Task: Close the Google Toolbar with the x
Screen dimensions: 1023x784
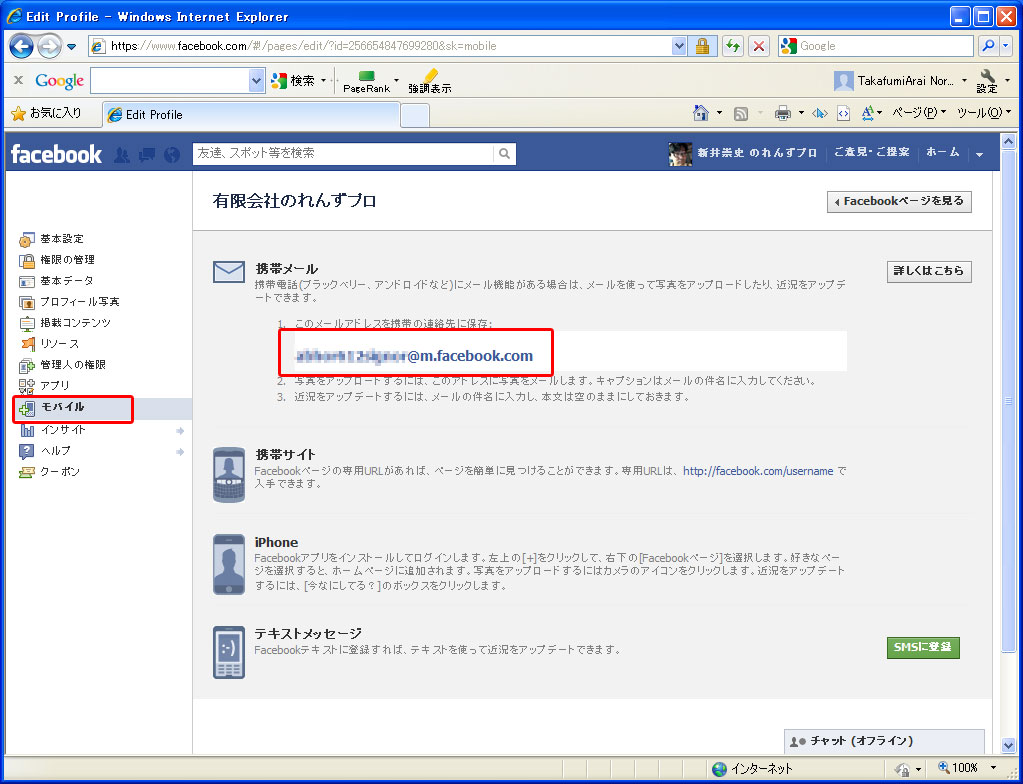Action: 18,80
